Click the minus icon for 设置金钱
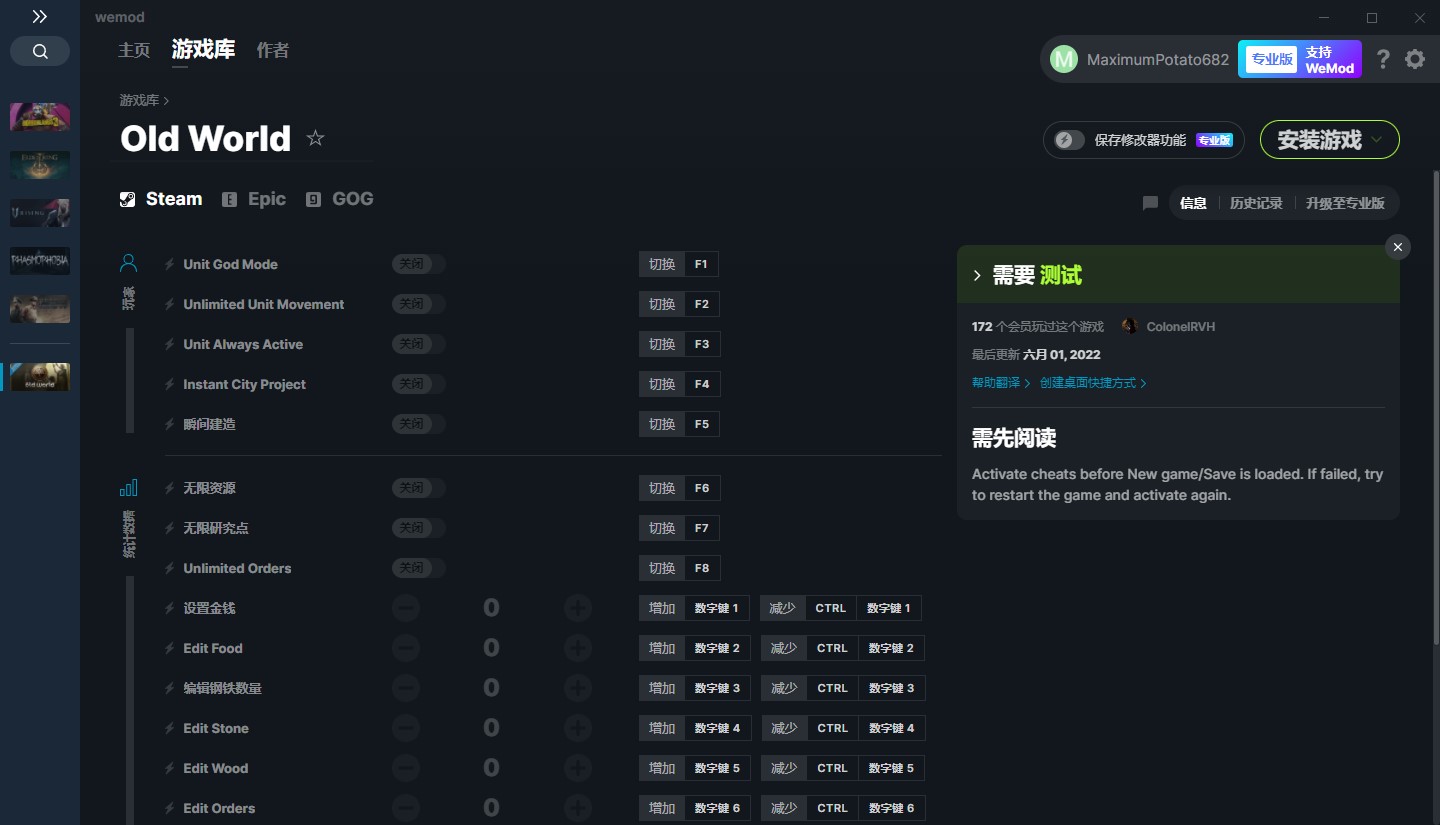Viewport: 1440px width, 825px height. point(406,608)
